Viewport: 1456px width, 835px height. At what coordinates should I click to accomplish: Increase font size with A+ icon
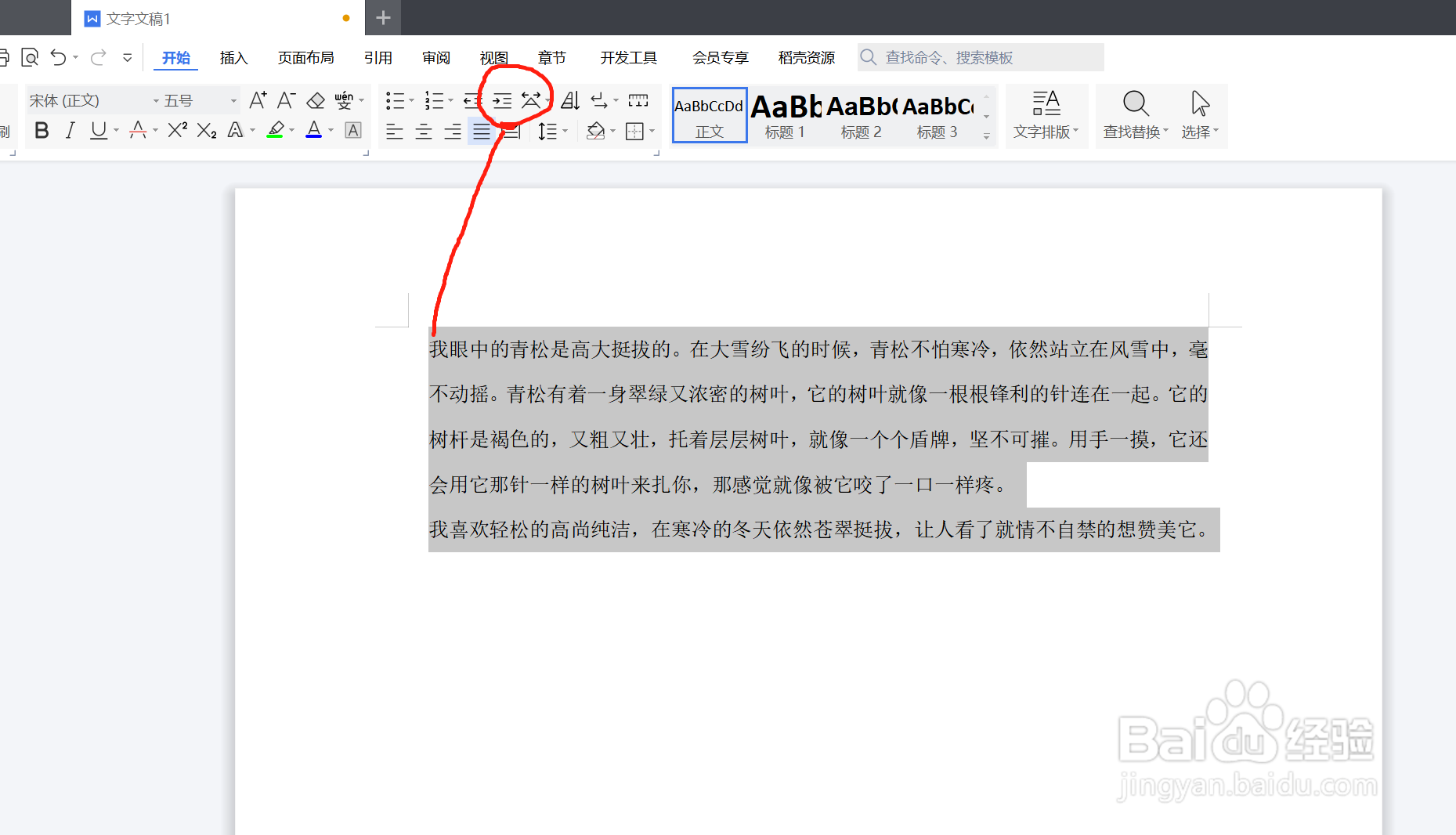258,100
